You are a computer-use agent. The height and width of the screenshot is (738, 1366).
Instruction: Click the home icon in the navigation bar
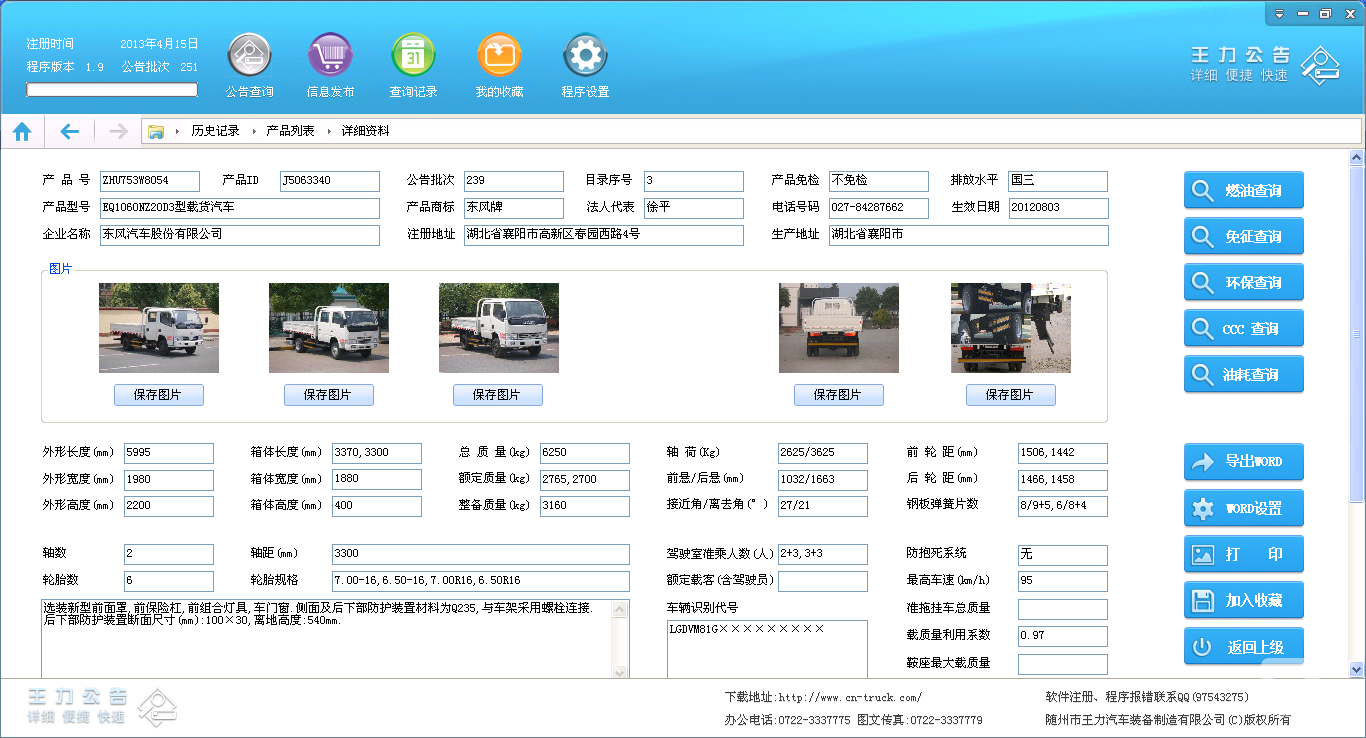coord(22,130)
